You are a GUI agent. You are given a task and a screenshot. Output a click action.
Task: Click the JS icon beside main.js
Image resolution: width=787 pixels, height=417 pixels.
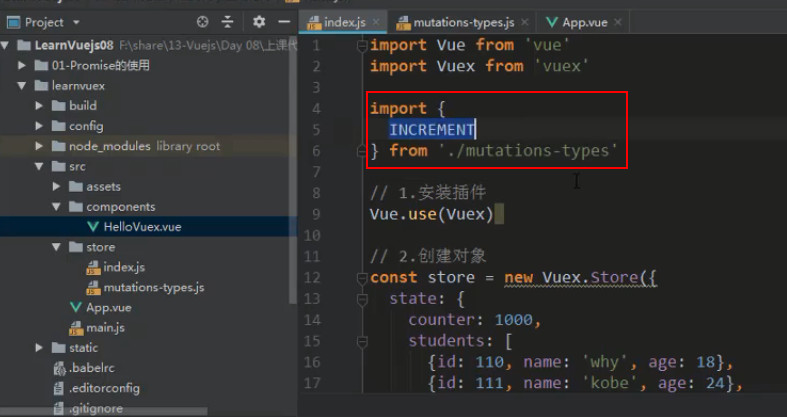(x=76, y=328)
